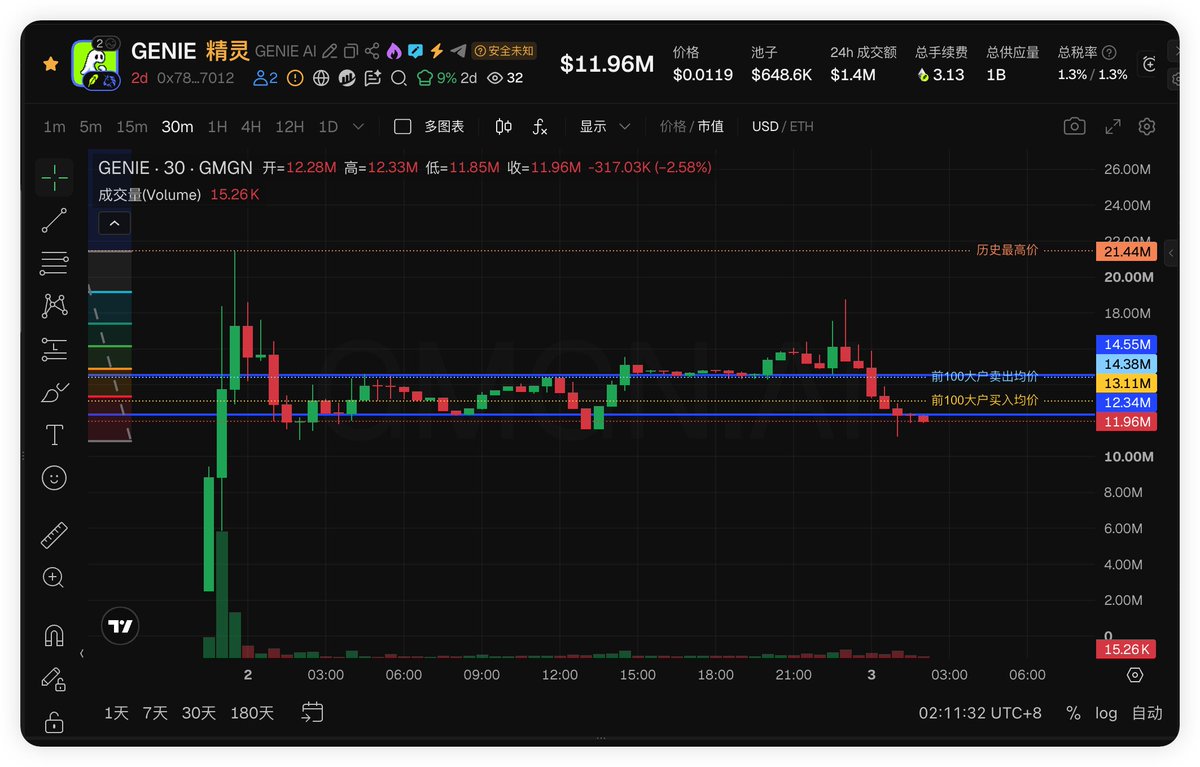The height and width of the screenshot is (767, 1200).
Task: Switch the denomination to ETH
Action: 802,127
